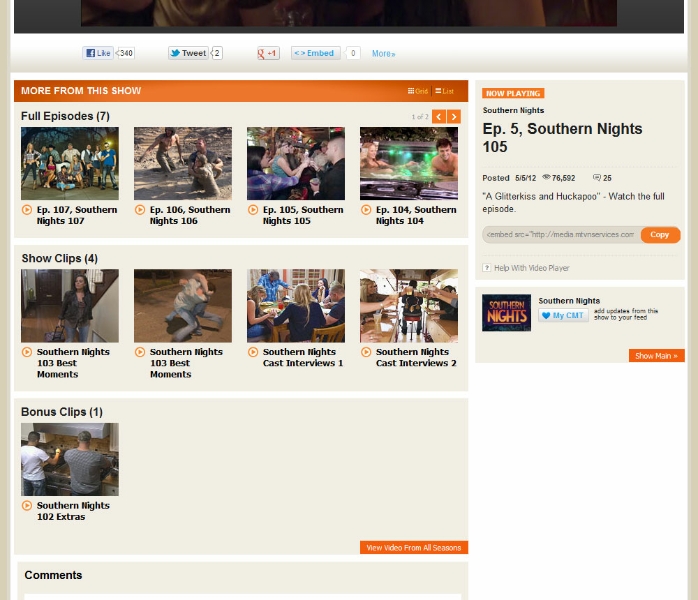Screen dimensions: 698x600
Task: Open the Ep. 106 episode thumbnail
Action: click(x=182, y=163)
